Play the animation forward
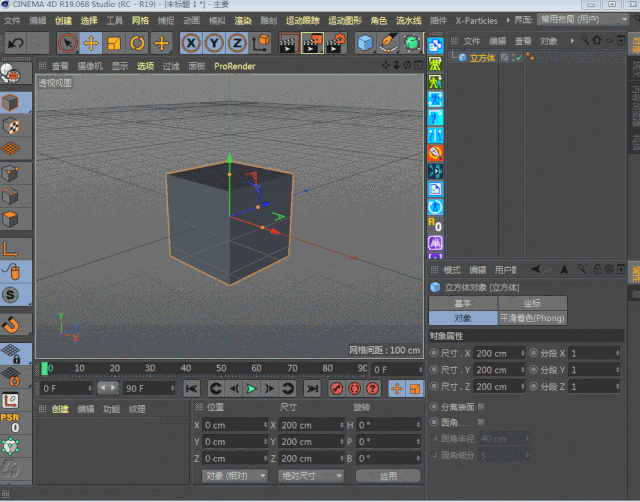The image size is (640, 502). coord(252,389)
